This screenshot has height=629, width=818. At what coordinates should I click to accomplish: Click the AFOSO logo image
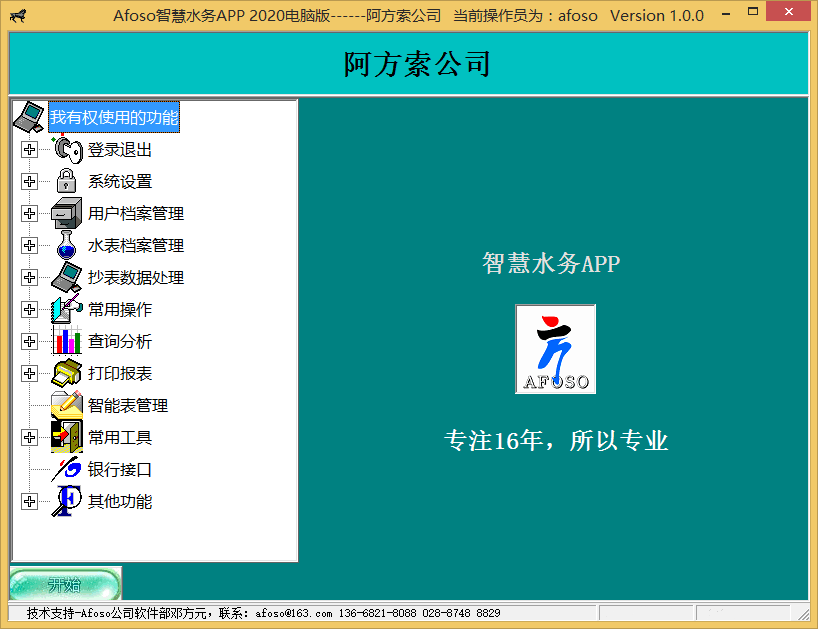(555, 349)
